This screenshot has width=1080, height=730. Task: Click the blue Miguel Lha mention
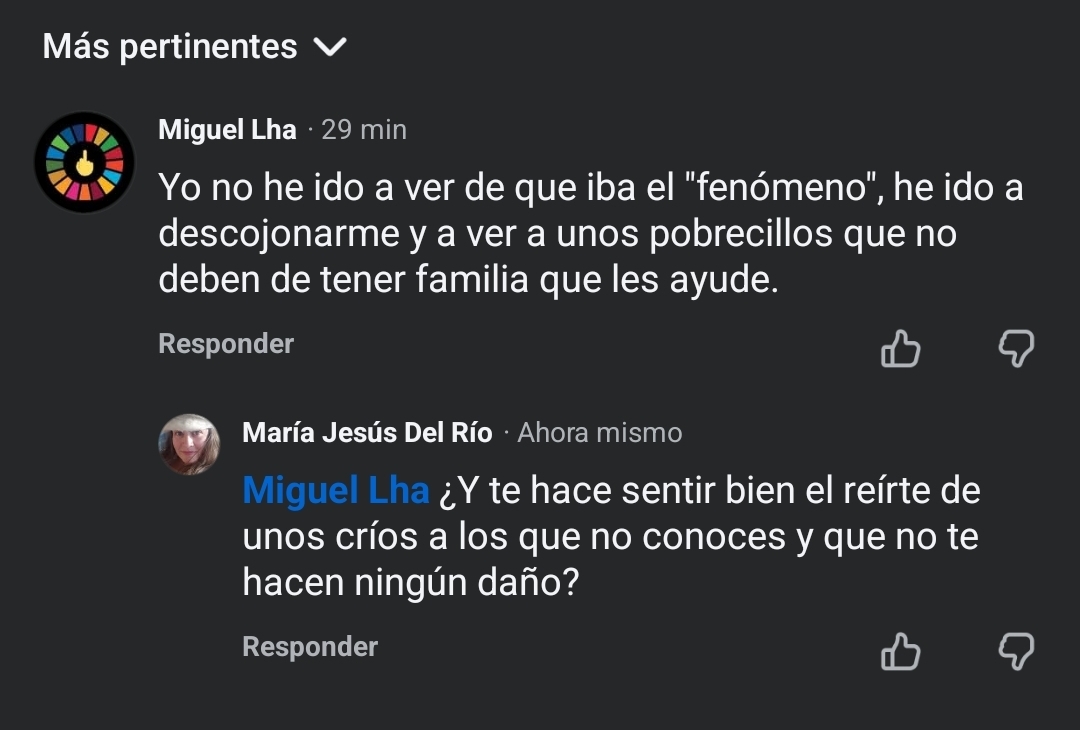point(335,491)
